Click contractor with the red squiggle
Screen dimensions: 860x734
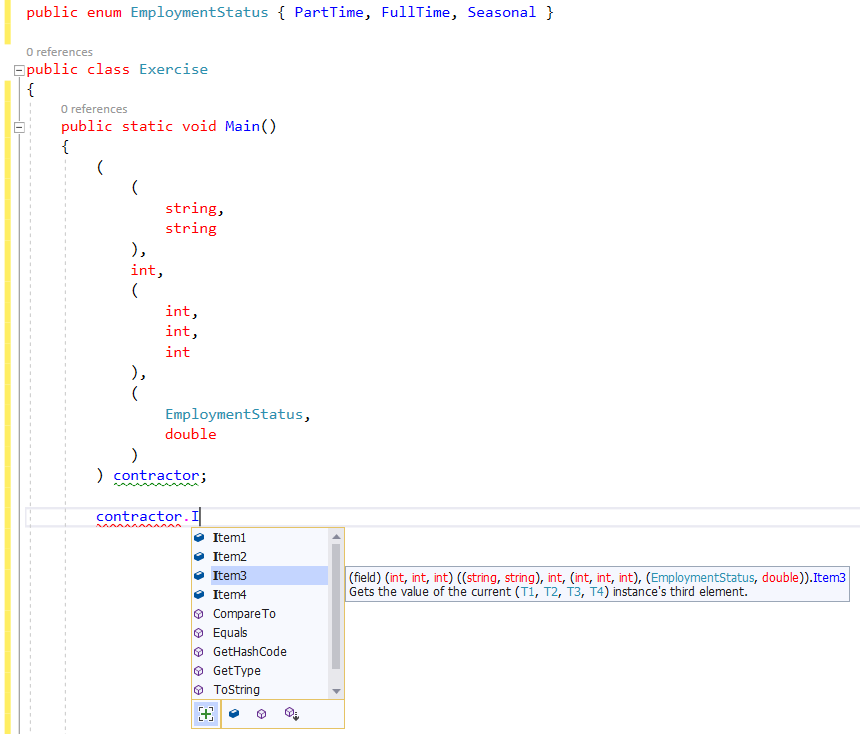(x=139, y=517)
